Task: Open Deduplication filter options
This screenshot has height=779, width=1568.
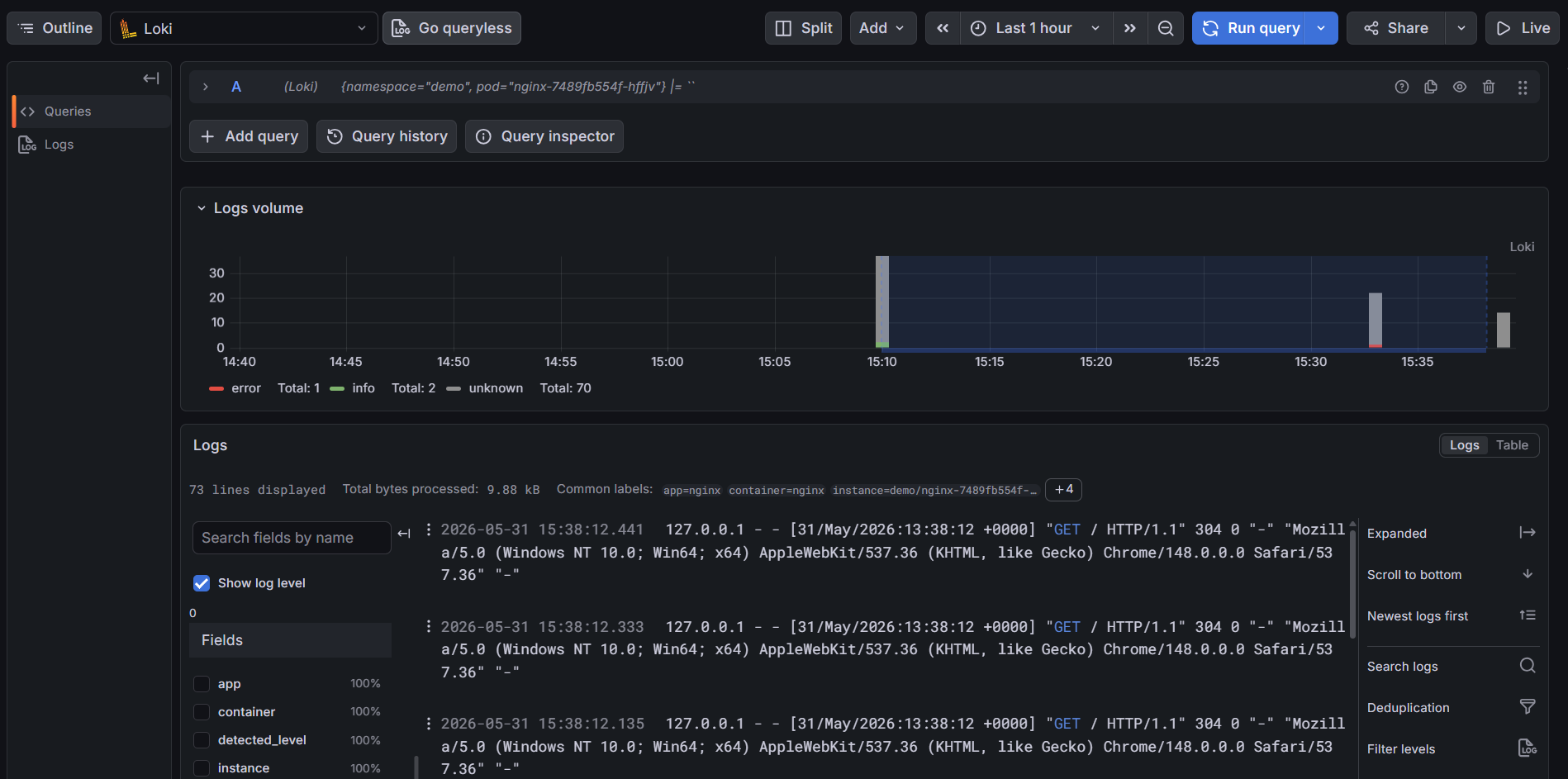Action: click(x=1528, y=707)
